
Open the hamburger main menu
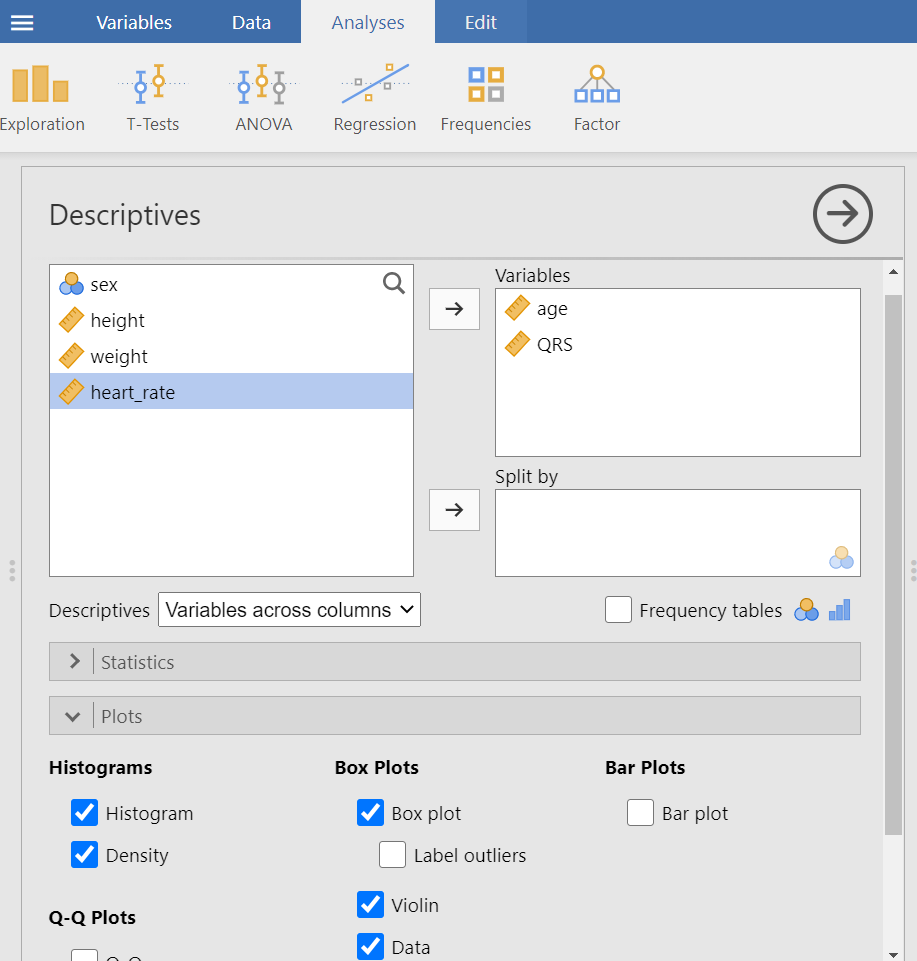22,22
